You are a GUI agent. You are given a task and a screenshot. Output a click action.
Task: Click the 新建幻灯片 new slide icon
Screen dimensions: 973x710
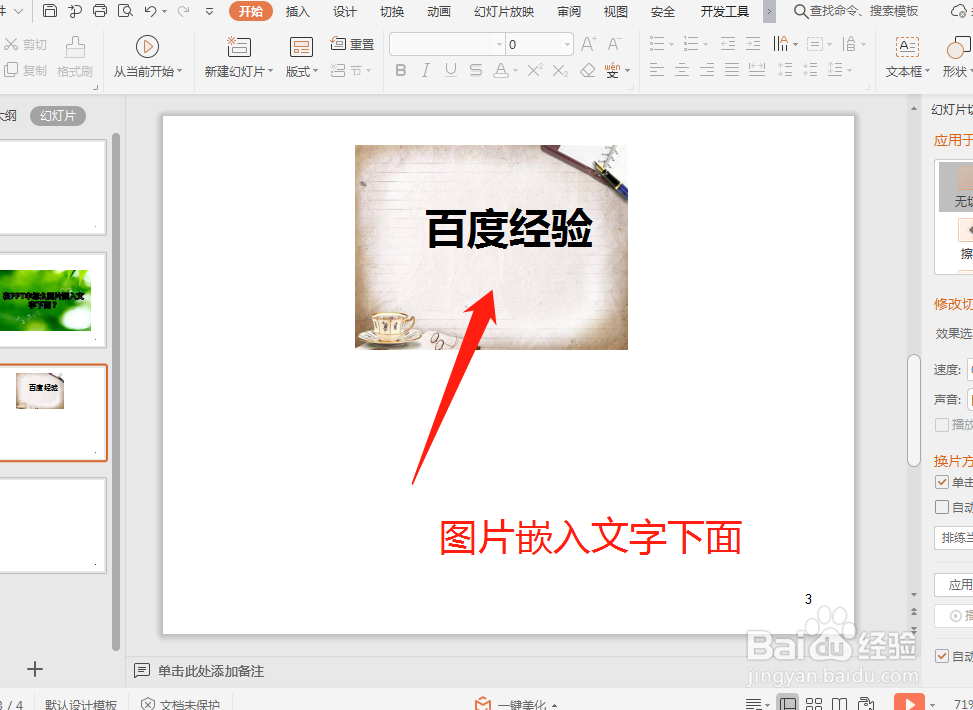239,47
